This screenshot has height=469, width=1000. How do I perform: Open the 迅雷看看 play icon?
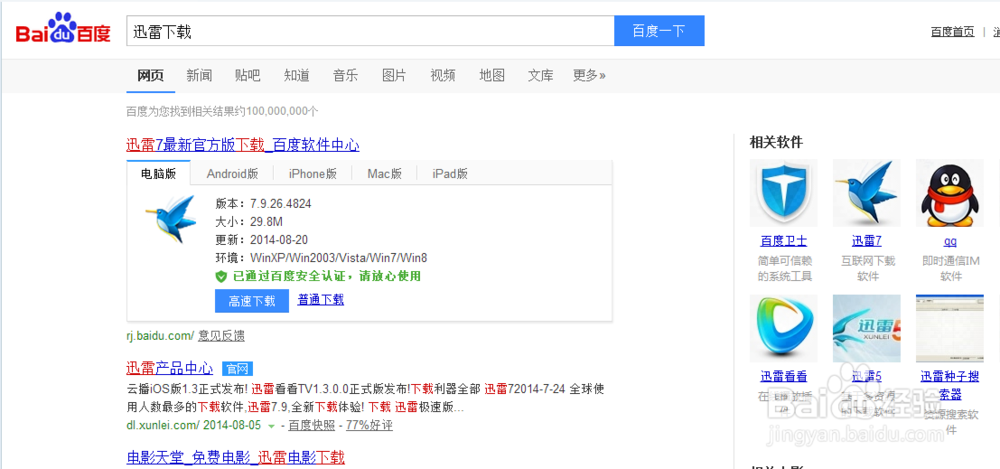click(783, 328)
